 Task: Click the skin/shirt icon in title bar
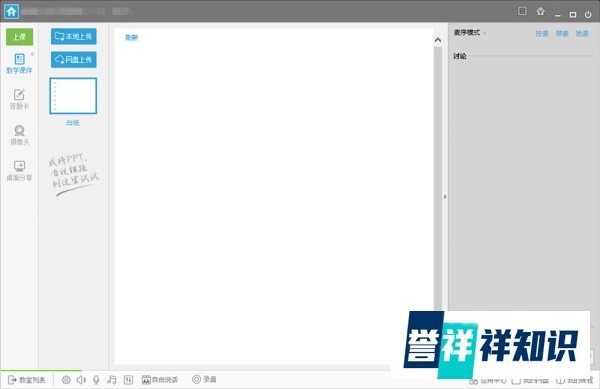point(540,11)
